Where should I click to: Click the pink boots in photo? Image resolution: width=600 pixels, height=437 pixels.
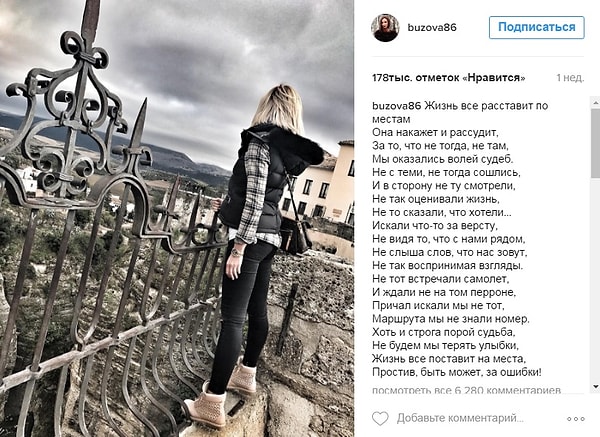(x=220, y=394)
